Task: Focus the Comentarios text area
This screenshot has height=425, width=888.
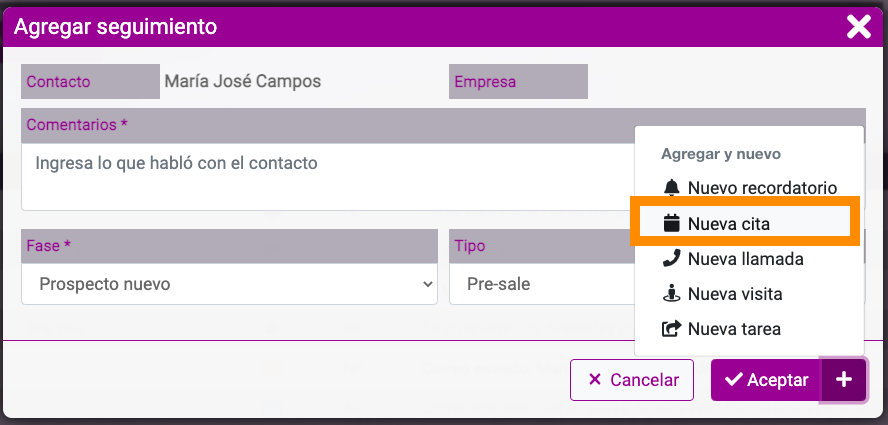Action: click(x=327, y=177)
